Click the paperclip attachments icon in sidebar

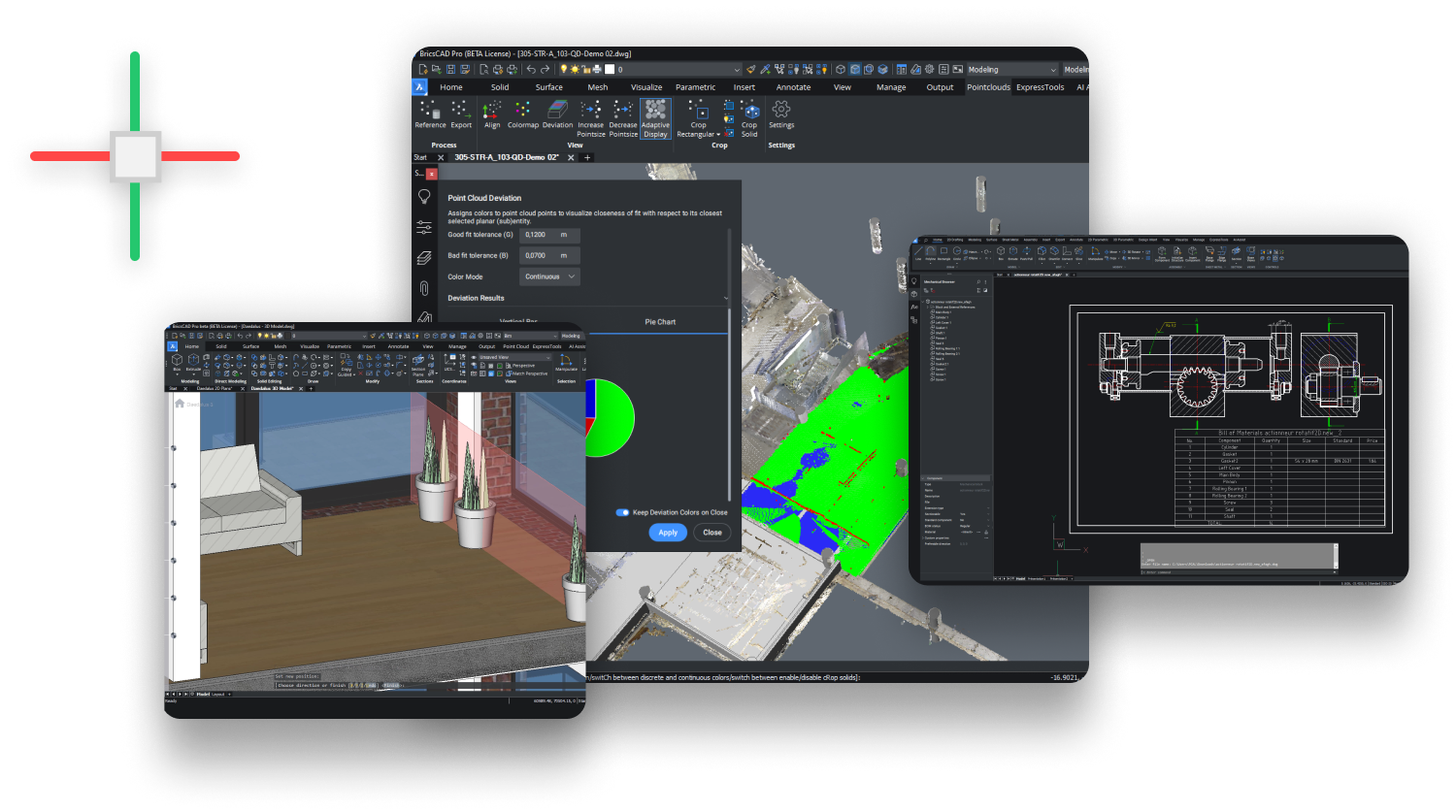(x=424, y=288)
